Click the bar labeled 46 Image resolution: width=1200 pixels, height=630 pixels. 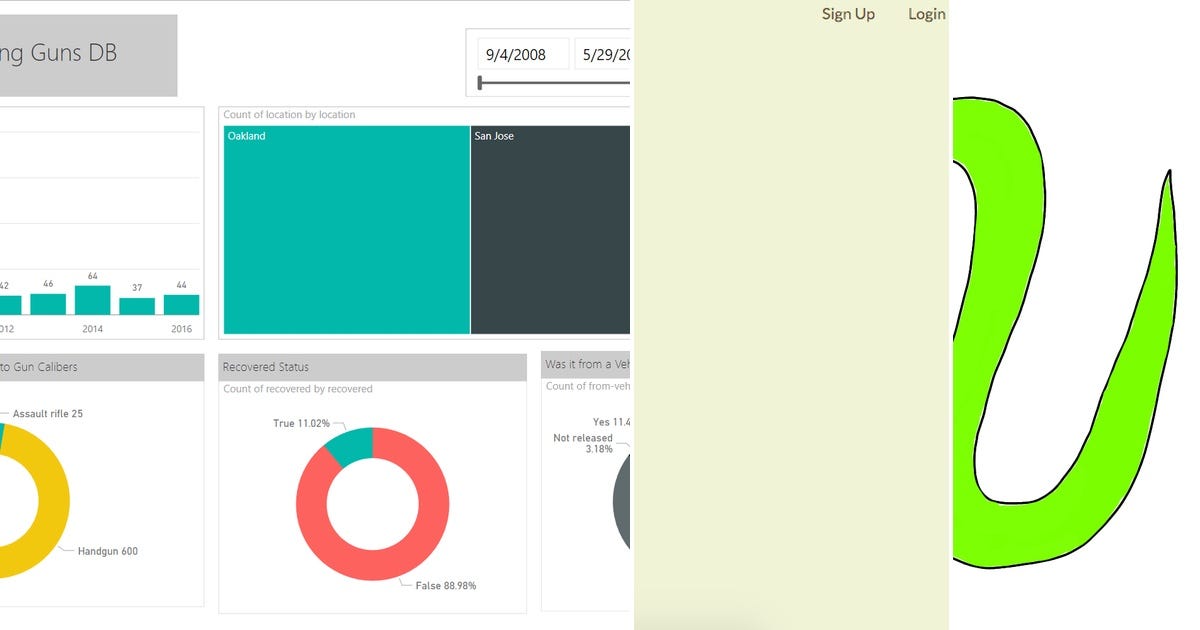(x=48, y=304)
